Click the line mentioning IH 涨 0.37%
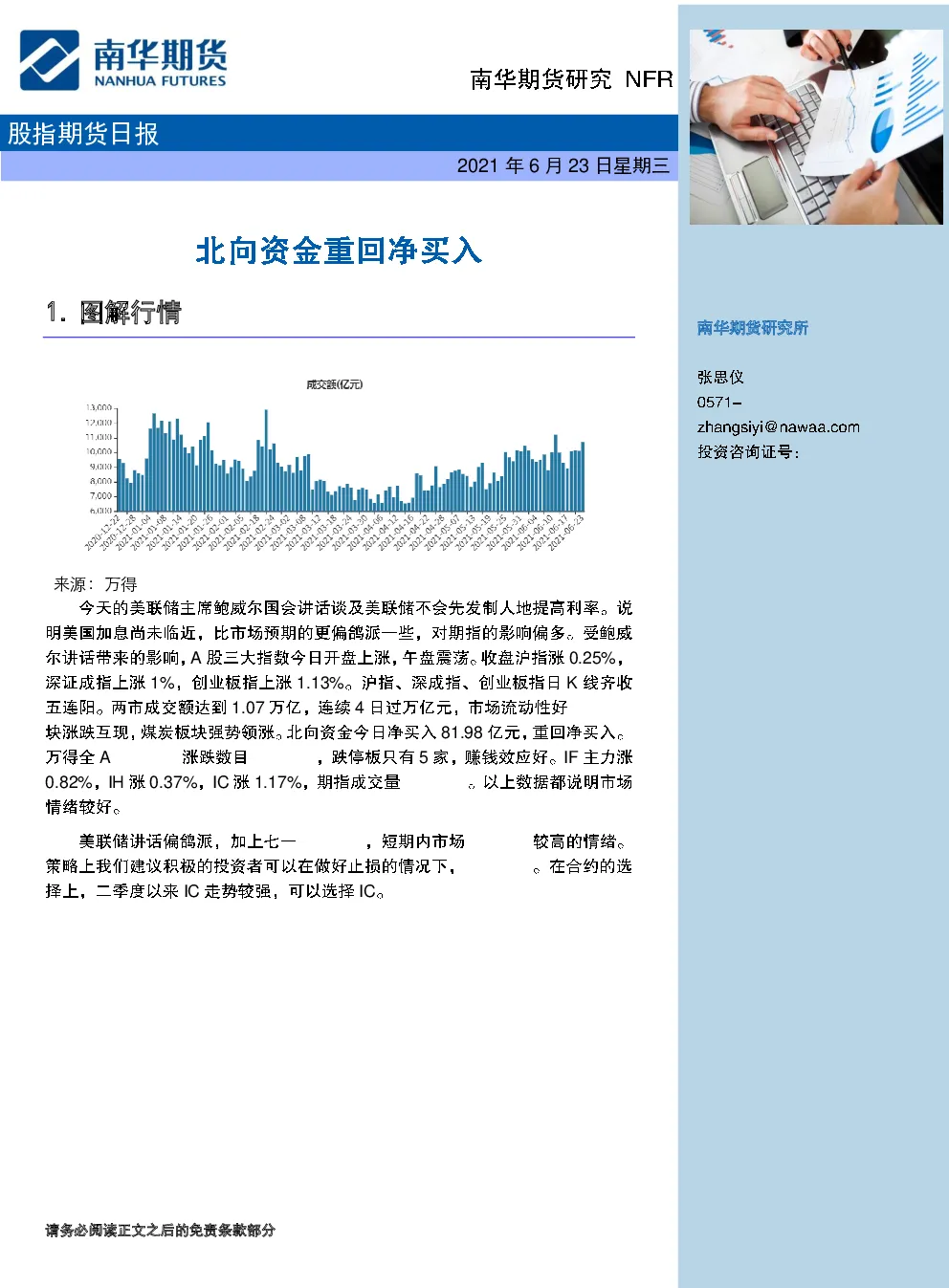Image resolution: width=949 pixels, height=1288 pixels. pyautogui.click(x=339, y=782)
